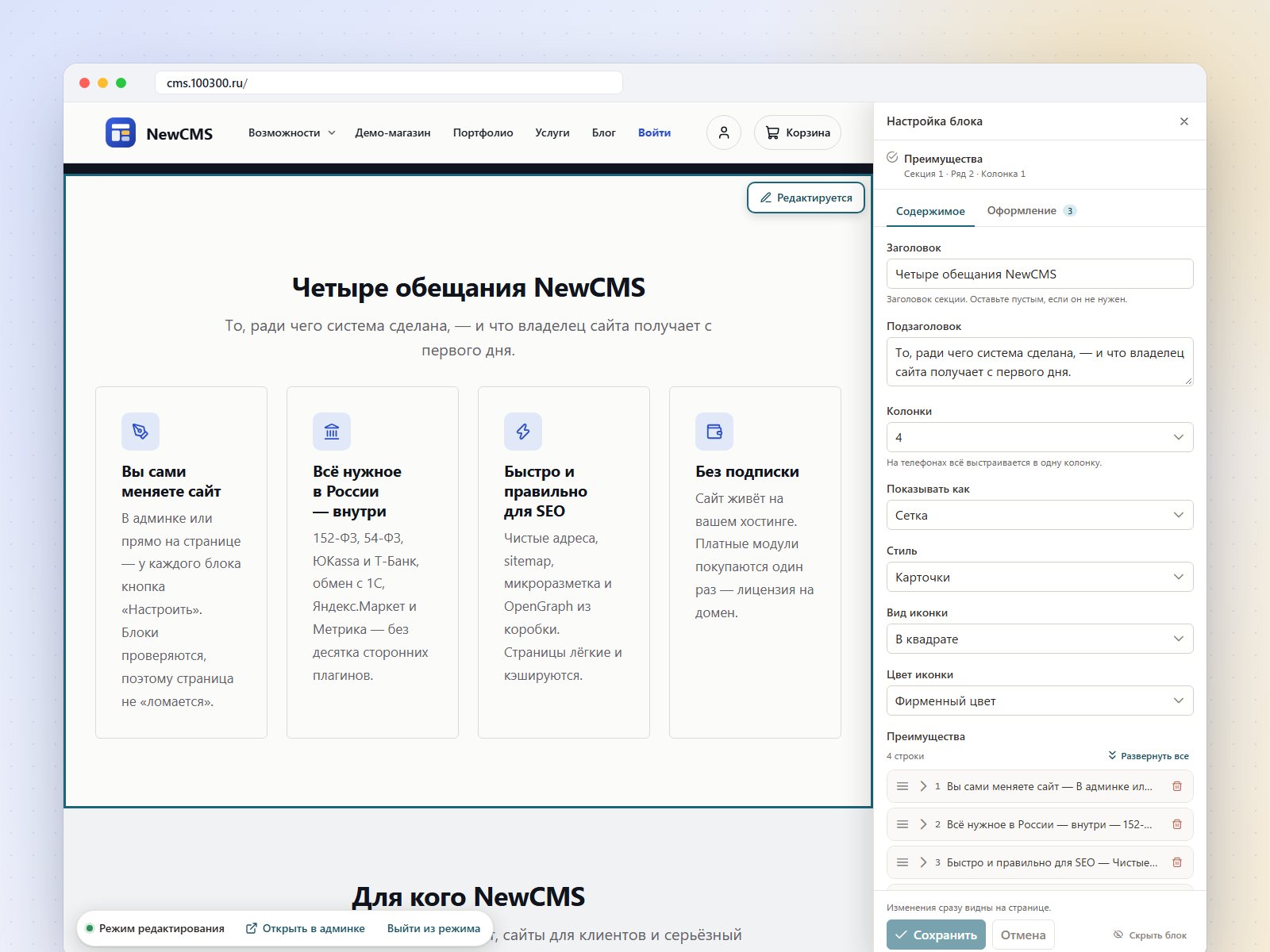Switch to the 'Оформление' tab
Image resolution: width=1270 pixels, height=952 pixels.
pyautogui.click(x=1031, y=211)
